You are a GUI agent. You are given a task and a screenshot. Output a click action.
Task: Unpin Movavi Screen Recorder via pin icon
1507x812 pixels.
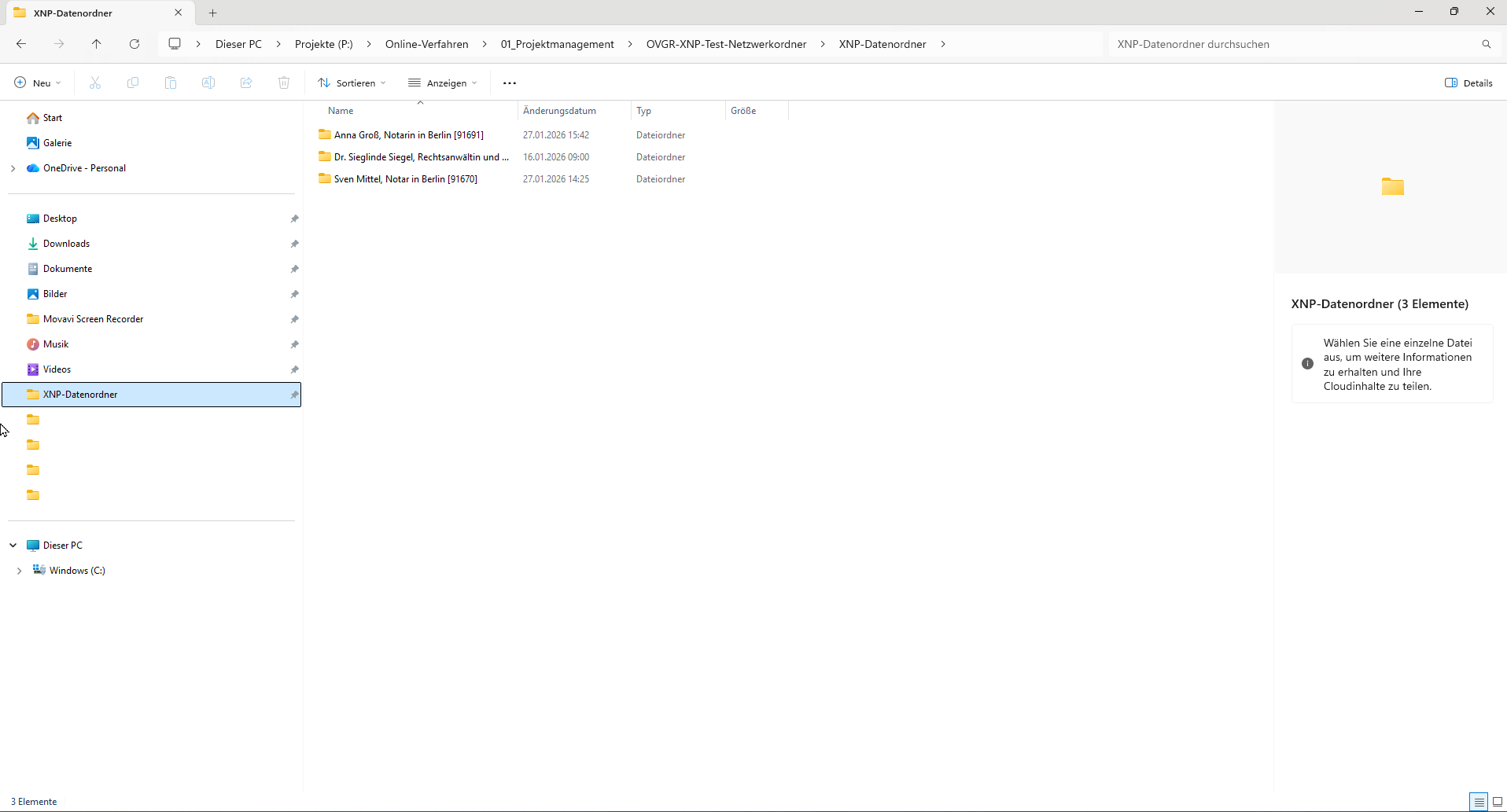coord(294,319)
